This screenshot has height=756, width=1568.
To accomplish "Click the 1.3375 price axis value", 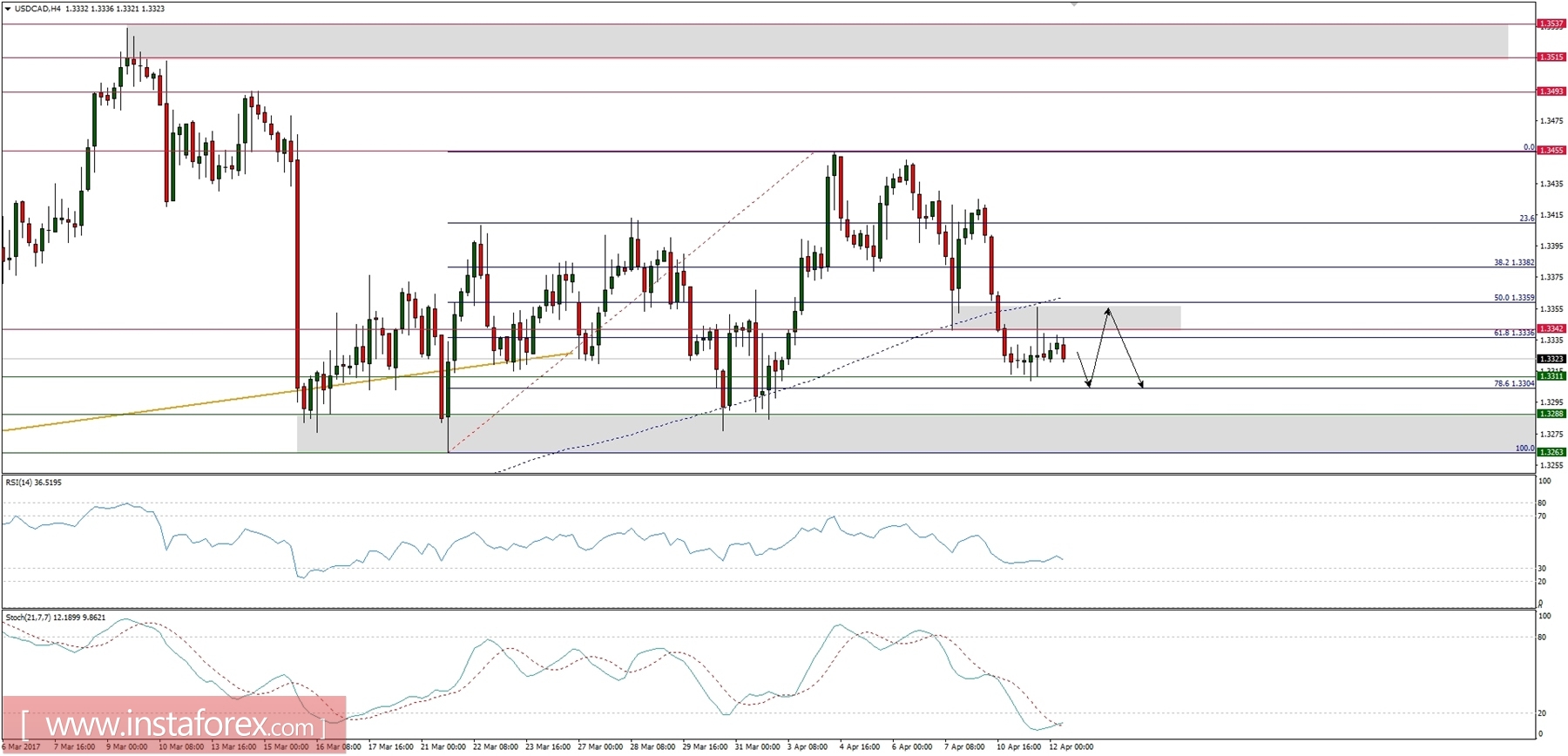I will pos(1551,278).
